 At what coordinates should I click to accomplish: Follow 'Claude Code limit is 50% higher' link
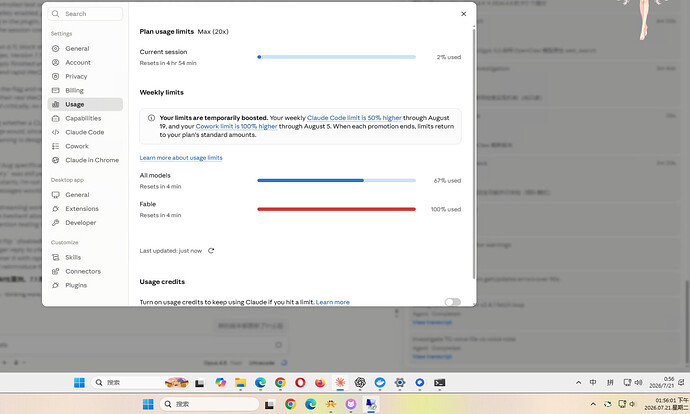[x=354, y=118]
